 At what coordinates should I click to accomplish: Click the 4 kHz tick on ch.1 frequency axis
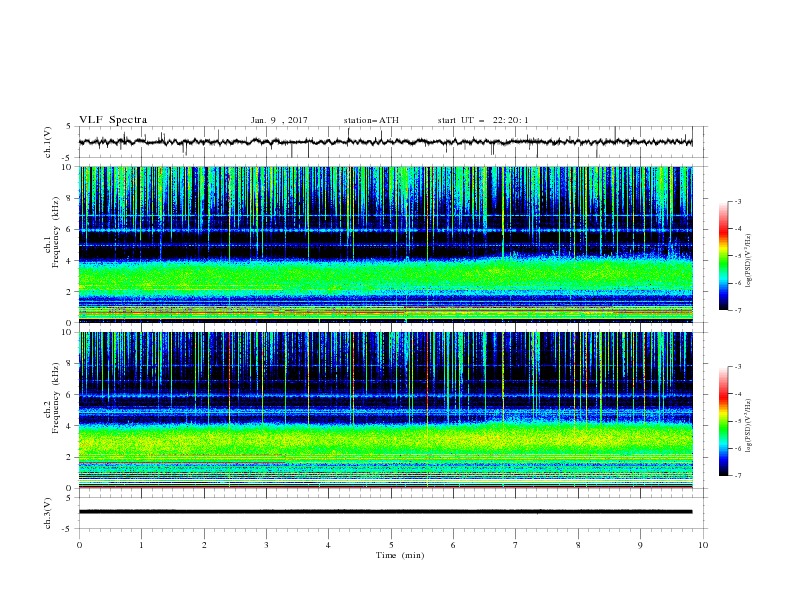pos(70,260)
